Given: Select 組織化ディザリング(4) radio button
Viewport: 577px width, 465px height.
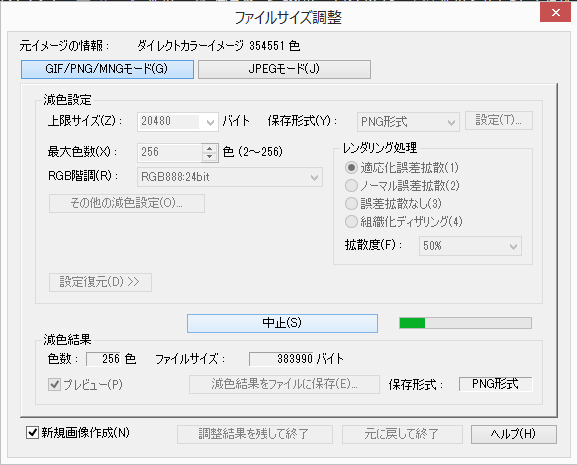Looking at the screenshot, I should click(351, 221).
